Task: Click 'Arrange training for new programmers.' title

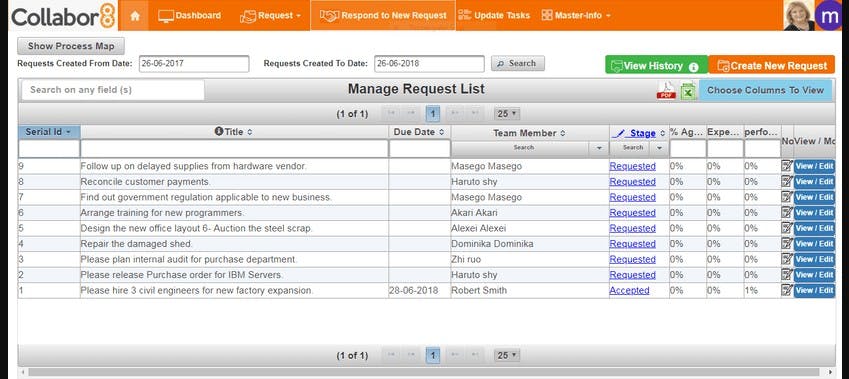Action: tap(162, 213)
